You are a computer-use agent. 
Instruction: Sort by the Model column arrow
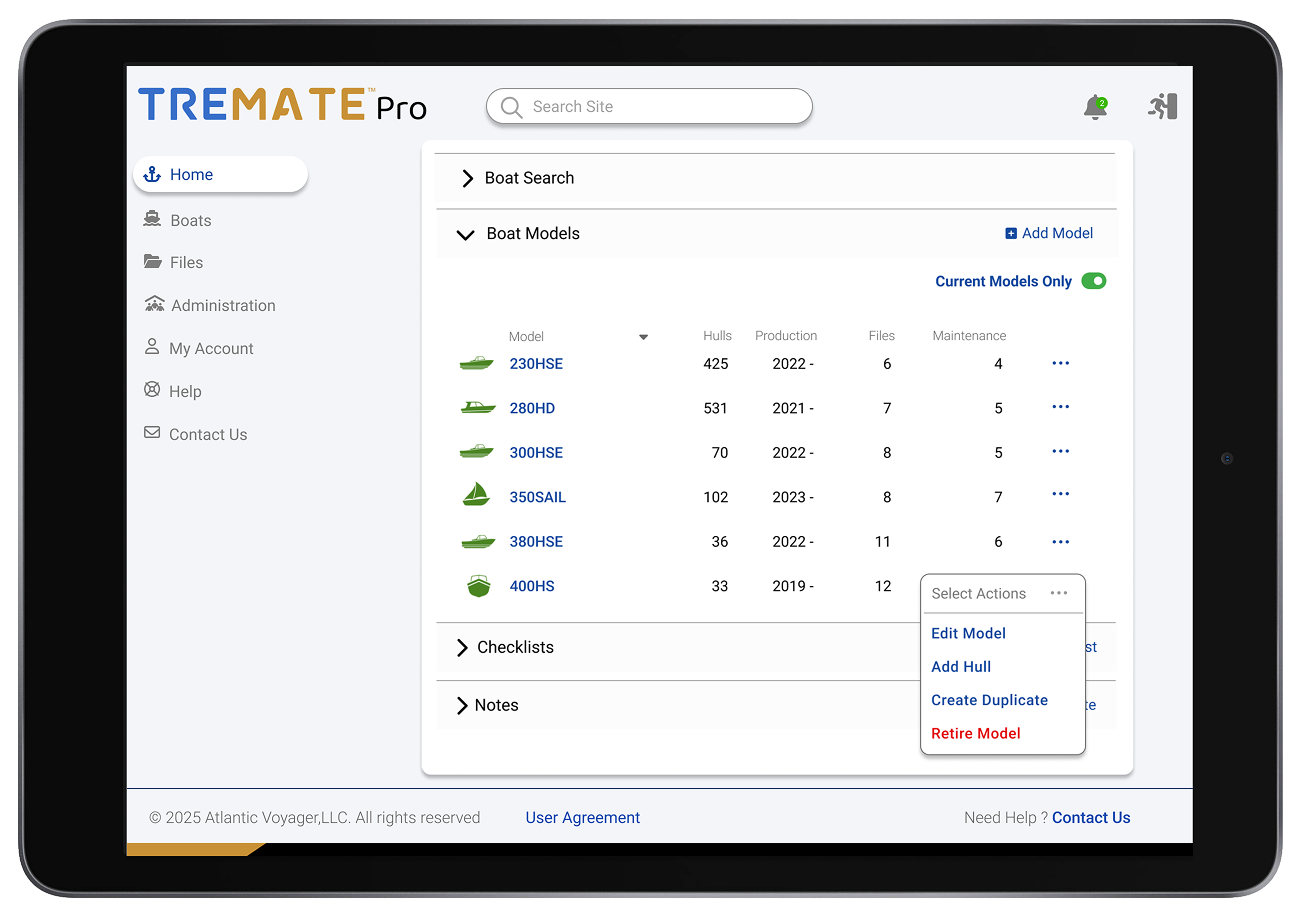click(643, 337)
